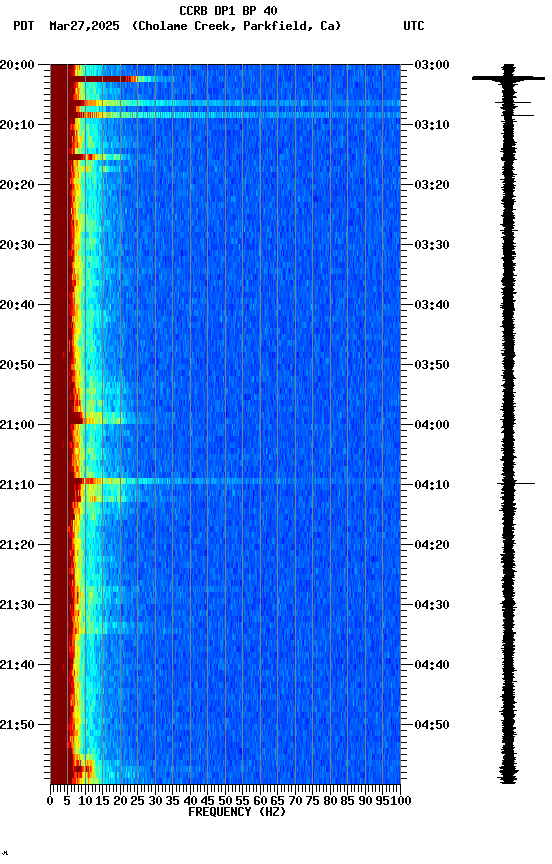Click the 04:00 UTC time label
The width and height of the screenshot is (552, 864).
(x=432, y=425)
